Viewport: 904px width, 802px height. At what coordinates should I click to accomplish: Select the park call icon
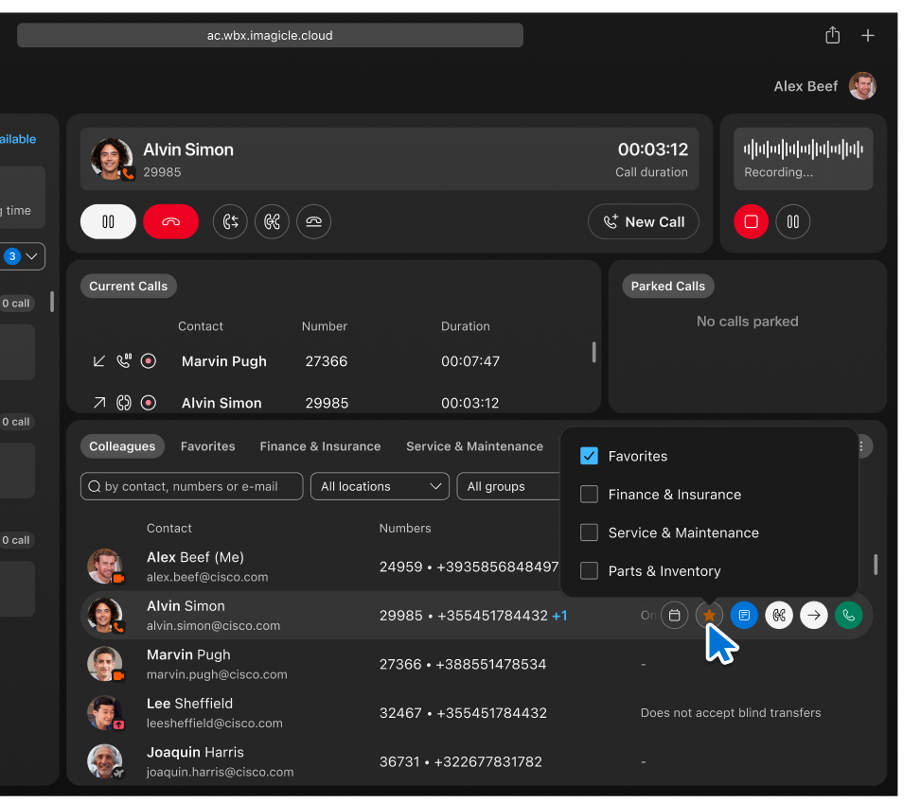click(313, 221)
